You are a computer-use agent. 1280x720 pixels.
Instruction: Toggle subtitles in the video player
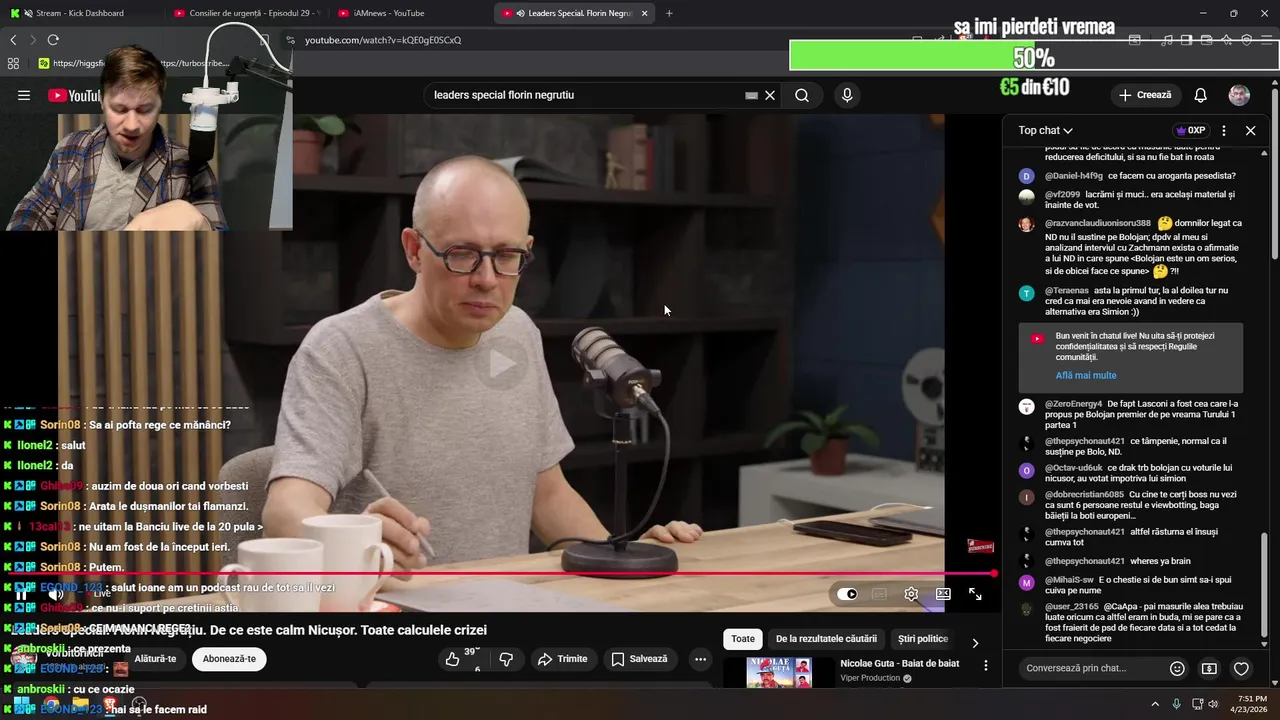click(879, 594)
